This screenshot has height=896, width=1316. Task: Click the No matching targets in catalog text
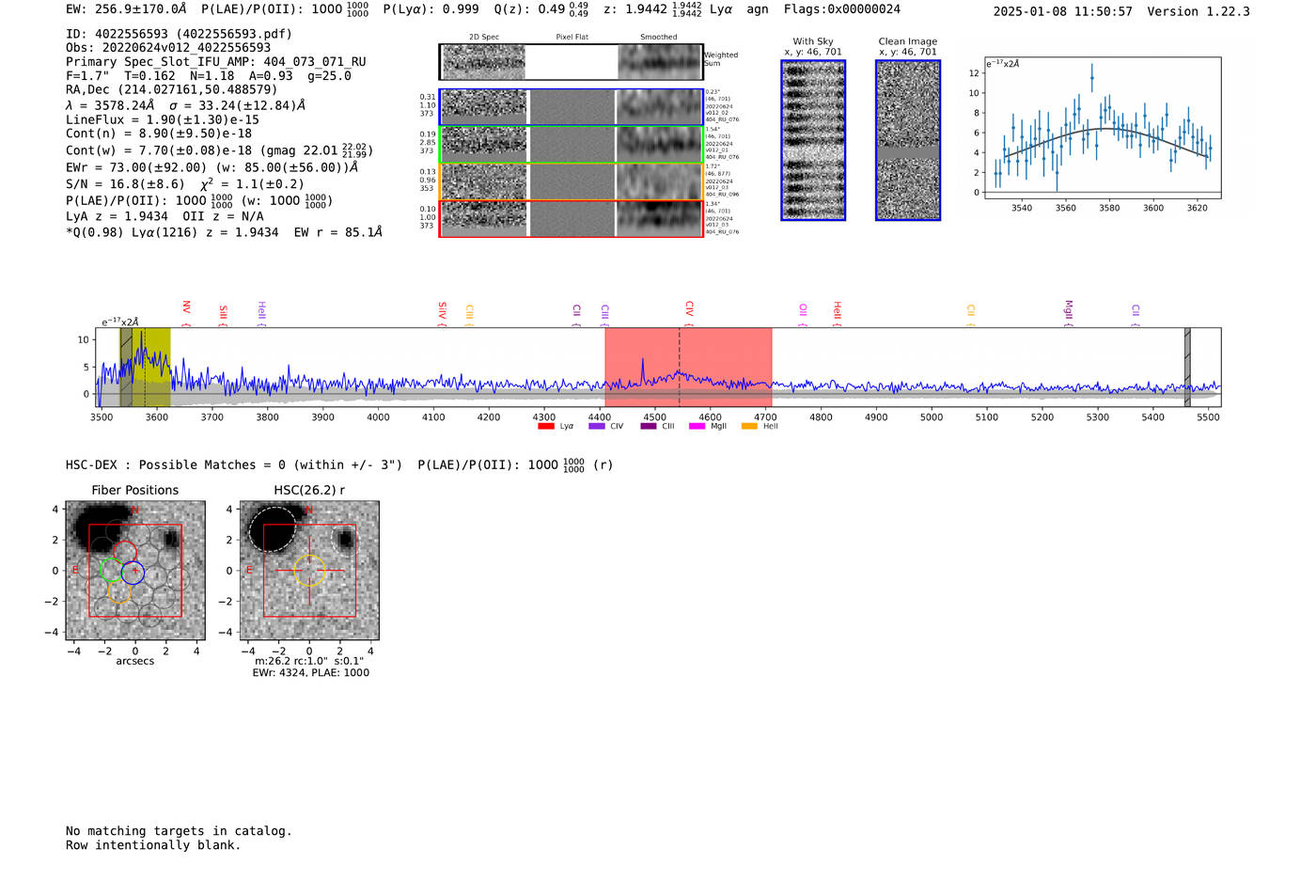coord(179,831)
